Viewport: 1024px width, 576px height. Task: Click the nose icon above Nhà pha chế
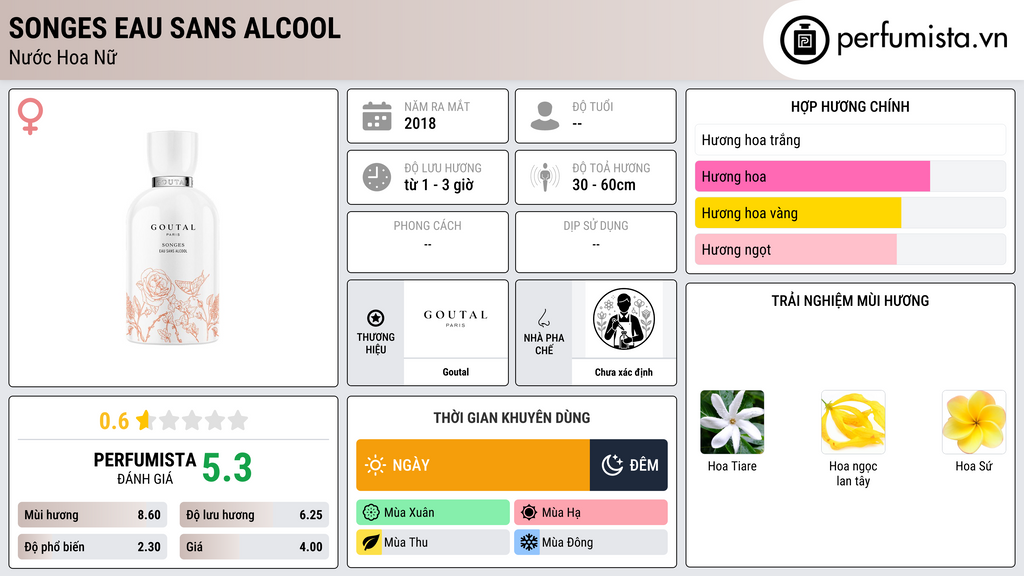click(543, 318)
